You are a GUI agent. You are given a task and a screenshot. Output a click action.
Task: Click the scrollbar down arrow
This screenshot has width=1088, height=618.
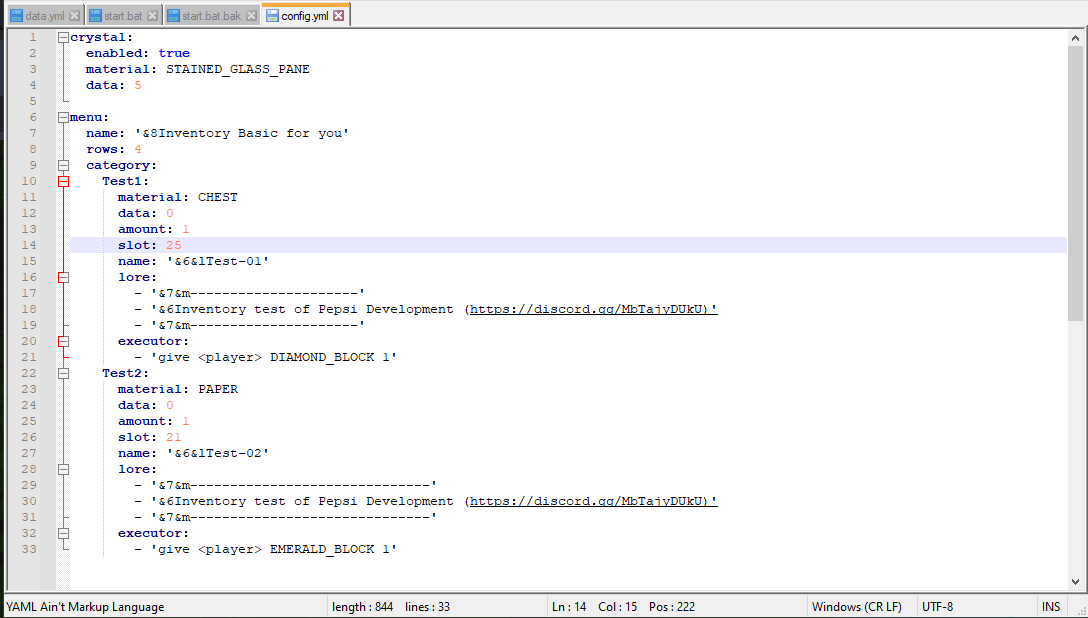click(x=1076, y=581)
